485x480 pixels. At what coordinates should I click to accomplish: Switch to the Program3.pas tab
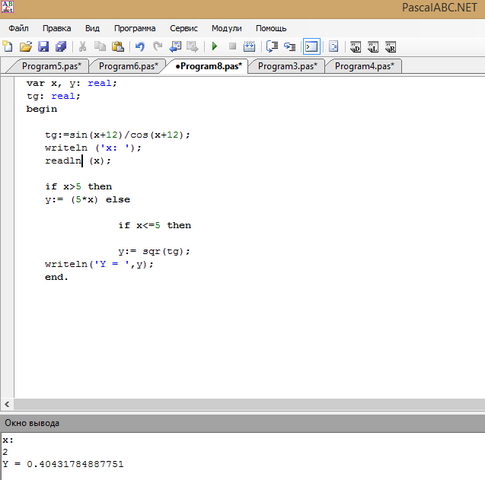pos(287,66)
